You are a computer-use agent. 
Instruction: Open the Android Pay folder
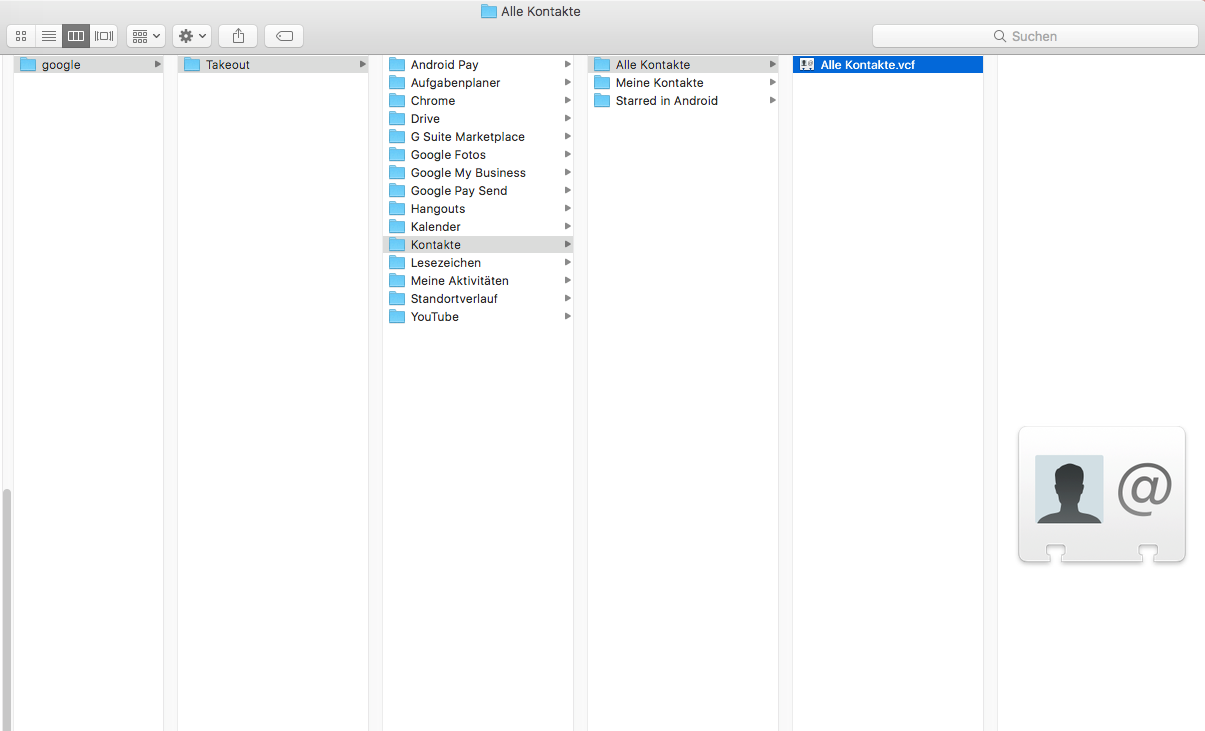pos(478,64)
